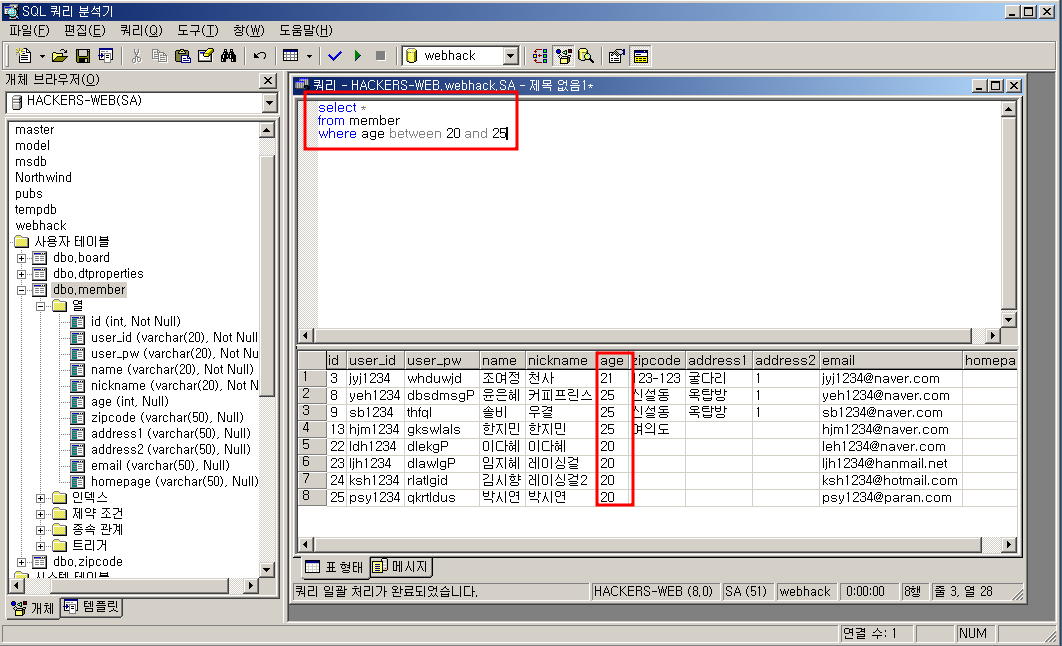1062x646 pixels.
Task: Toggle the Object Browser toolbar icon
Action: [x=563, y=56]
